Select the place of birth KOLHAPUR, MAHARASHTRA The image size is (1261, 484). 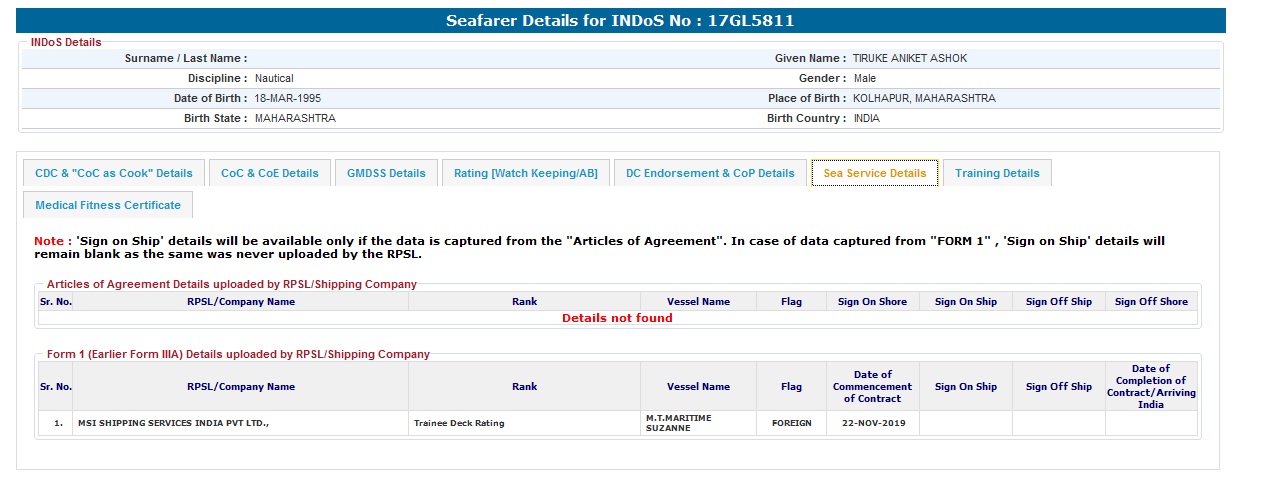(x=923, y=99)
